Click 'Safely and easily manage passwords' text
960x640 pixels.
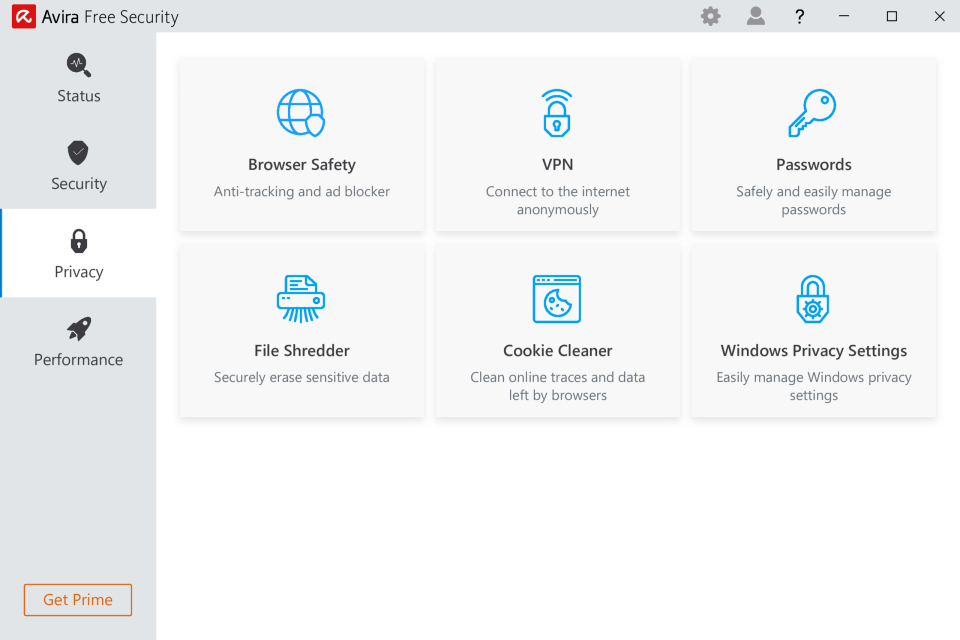pyautogui.click(x=814, y=200)
